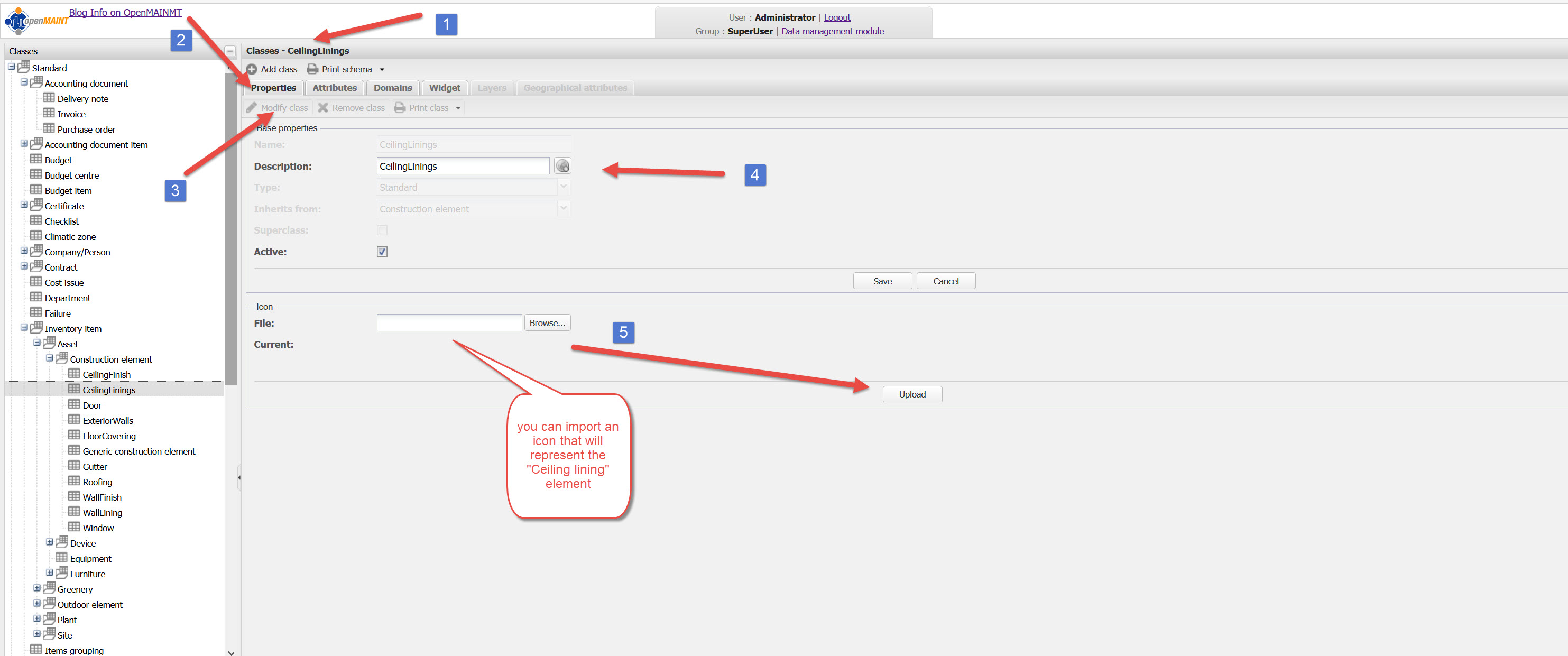Viewport: 1568px width, 656px height.
Task: Click the globe icon beside Description field
Action: tap(562, 166)
